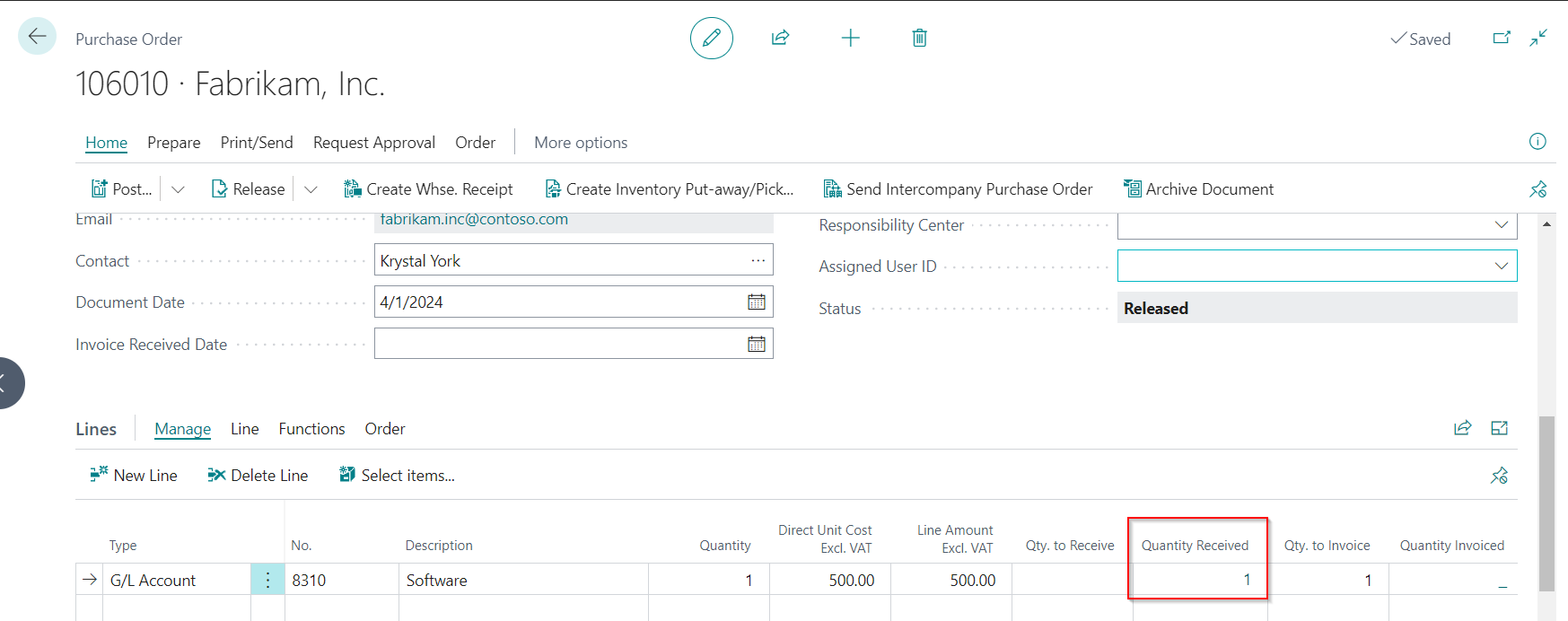Screen dimensions: 1568x621
Task: Select the Line Amount 500.00 cell
Action: tap(951, 580)
